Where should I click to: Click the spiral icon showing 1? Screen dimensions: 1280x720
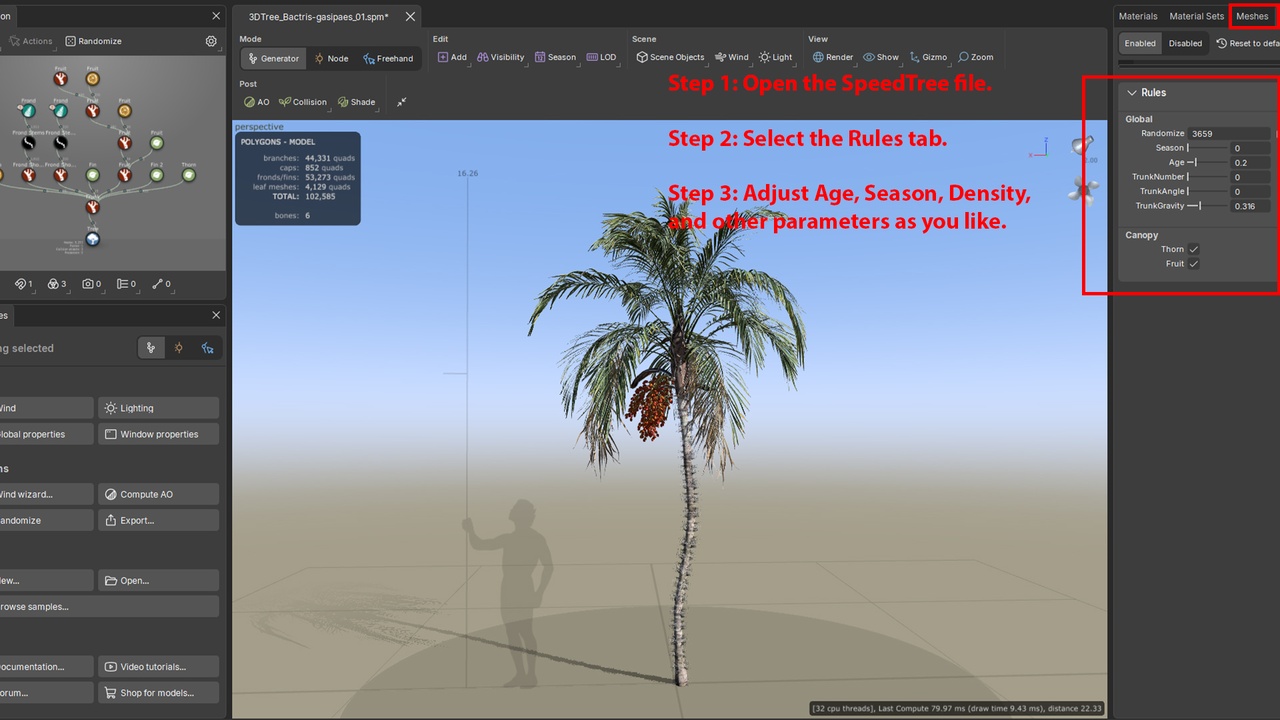tap(23, 284)
